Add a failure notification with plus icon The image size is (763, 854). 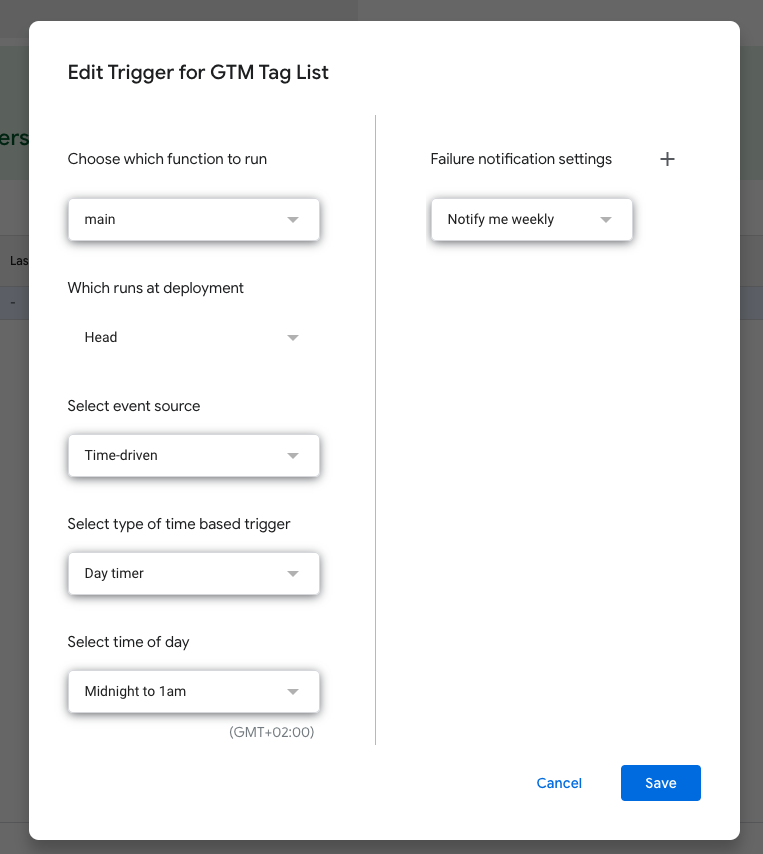(x=668, y=159)
